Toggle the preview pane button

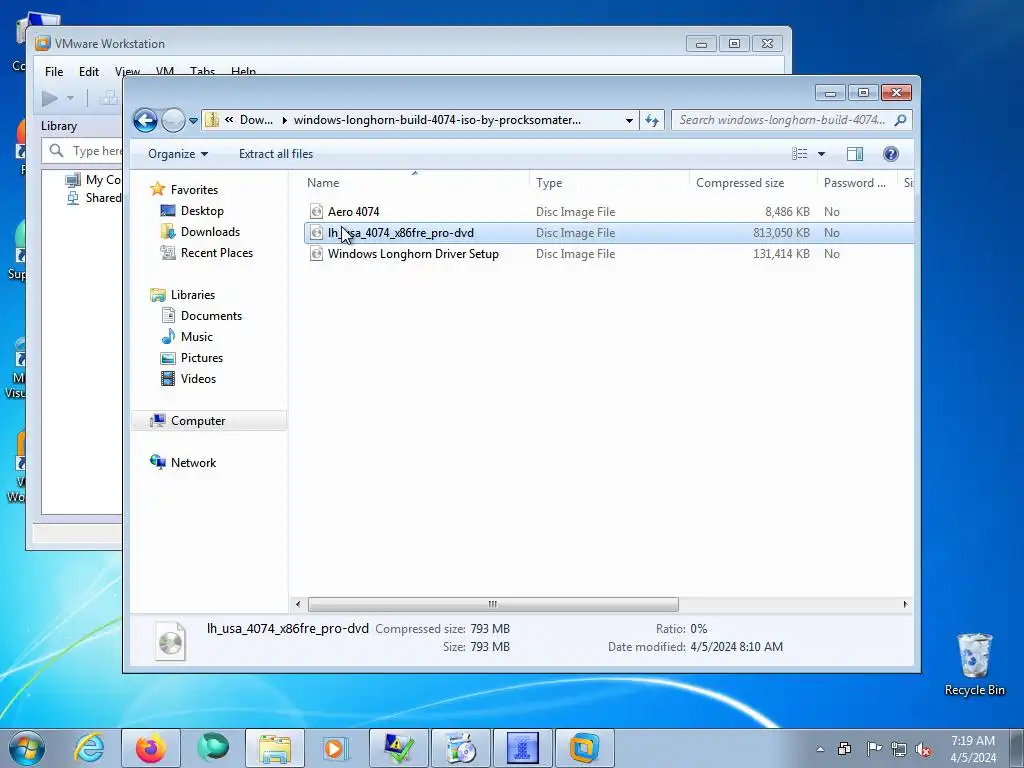tap(854, 153)
